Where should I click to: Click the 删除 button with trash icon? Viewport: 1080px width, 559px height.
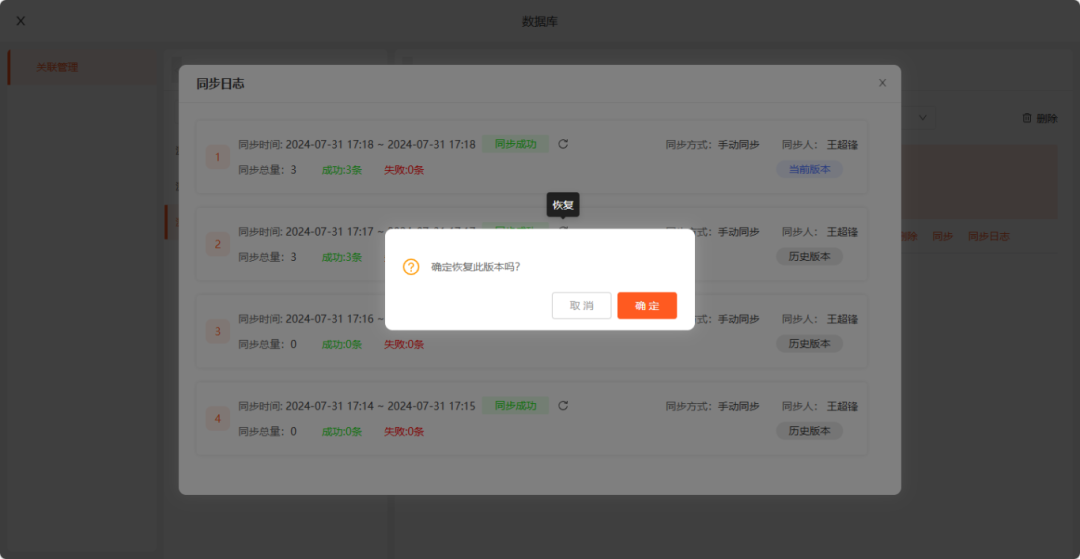click(x=1039, y=118)
